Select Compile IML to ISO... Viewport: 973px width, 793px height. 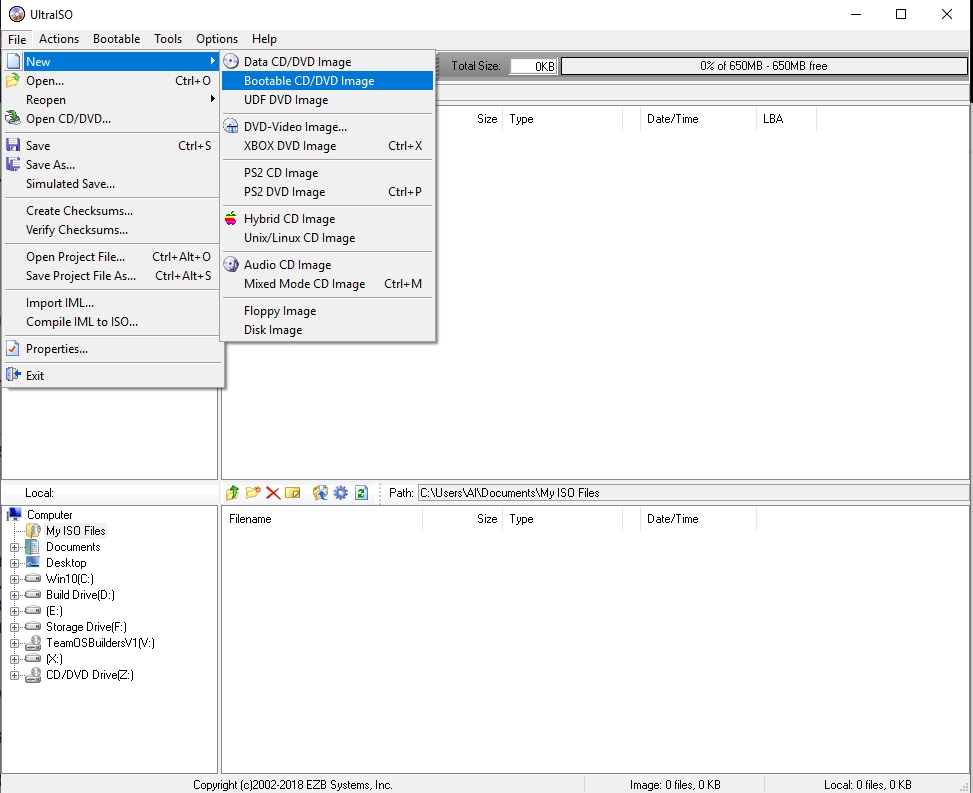(x=112, y=321)
